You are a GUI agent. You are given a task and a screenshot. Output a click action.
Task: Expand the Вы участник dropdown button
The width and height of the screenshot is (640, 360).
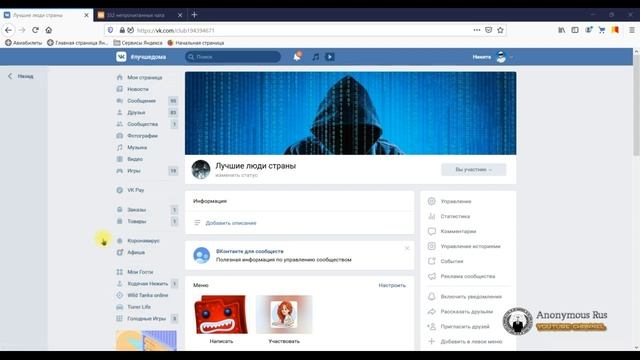pos(473,169)
